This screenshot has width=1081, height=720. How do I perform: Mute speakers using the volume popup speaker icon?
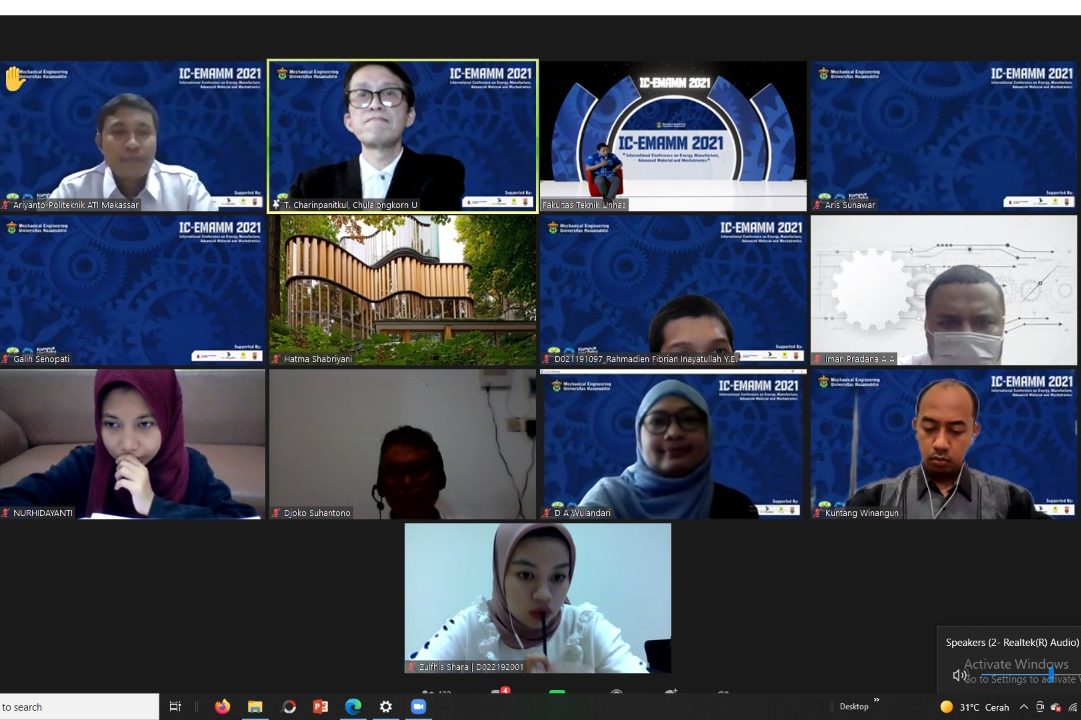click(959, 675)
